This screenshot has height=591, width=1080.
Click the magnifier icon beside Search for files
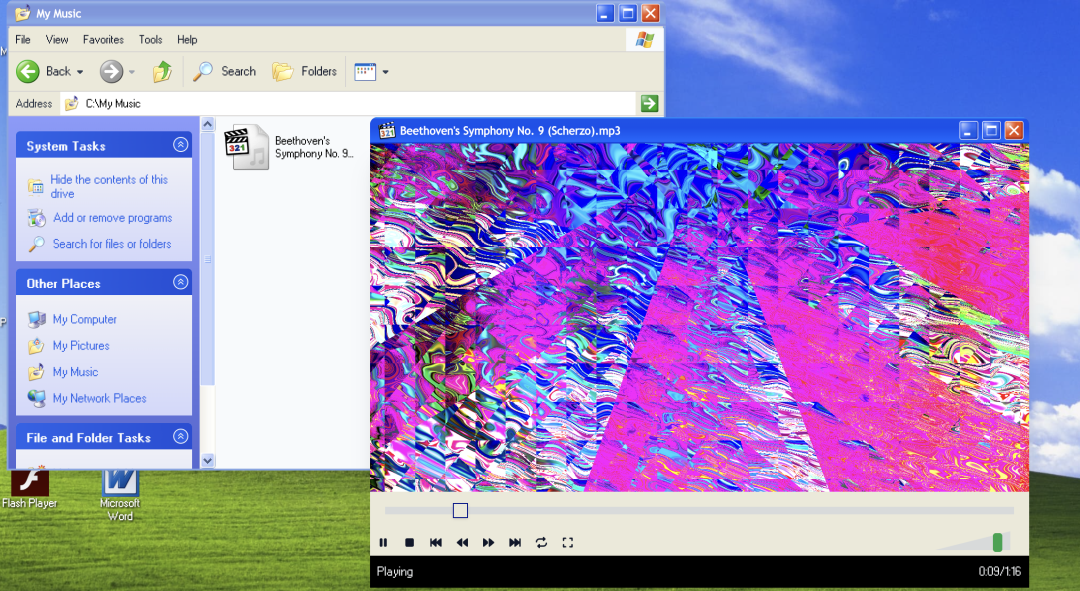coord(37,244)
